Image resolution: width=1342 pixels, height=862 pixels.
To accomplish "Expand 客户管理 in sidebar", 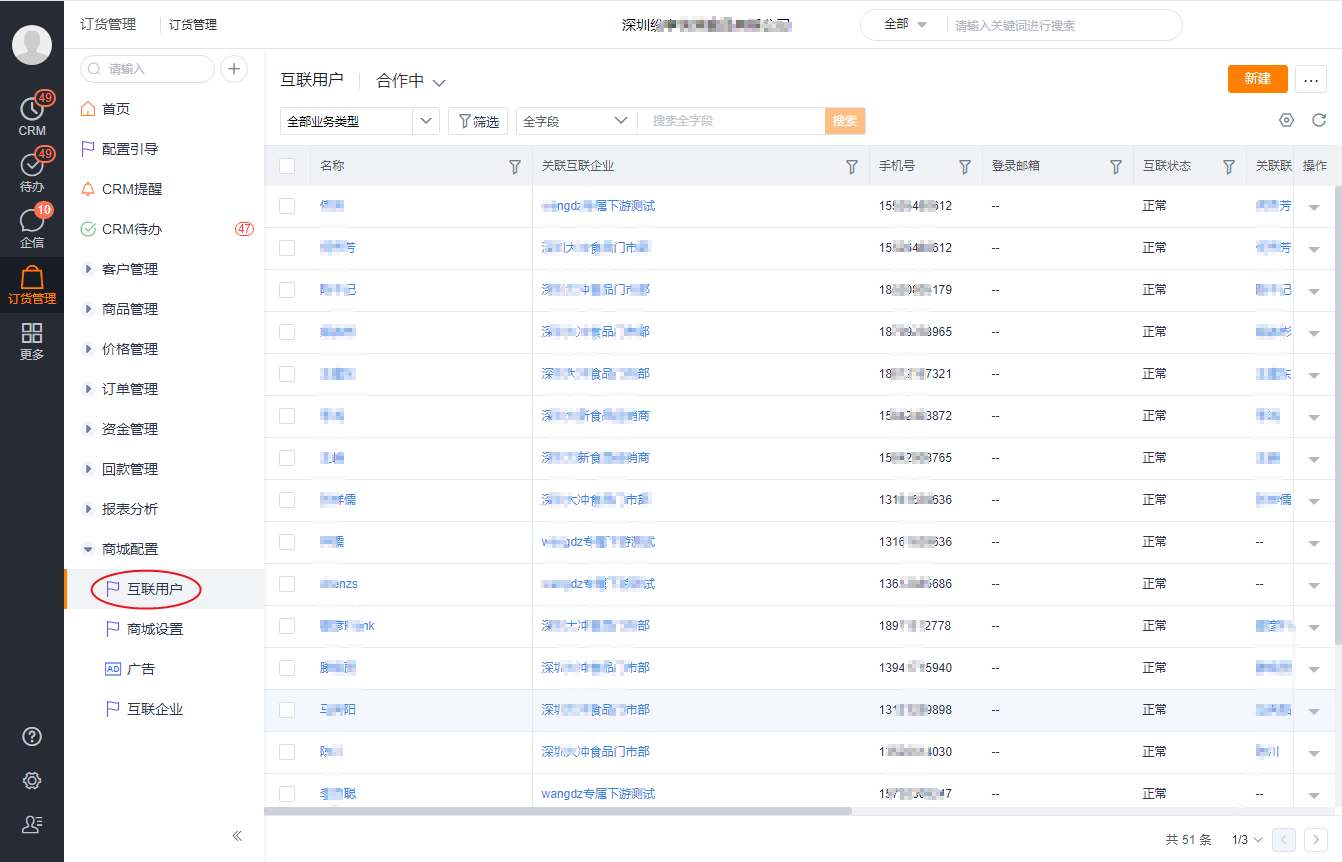I will click(x=88, y=269).
